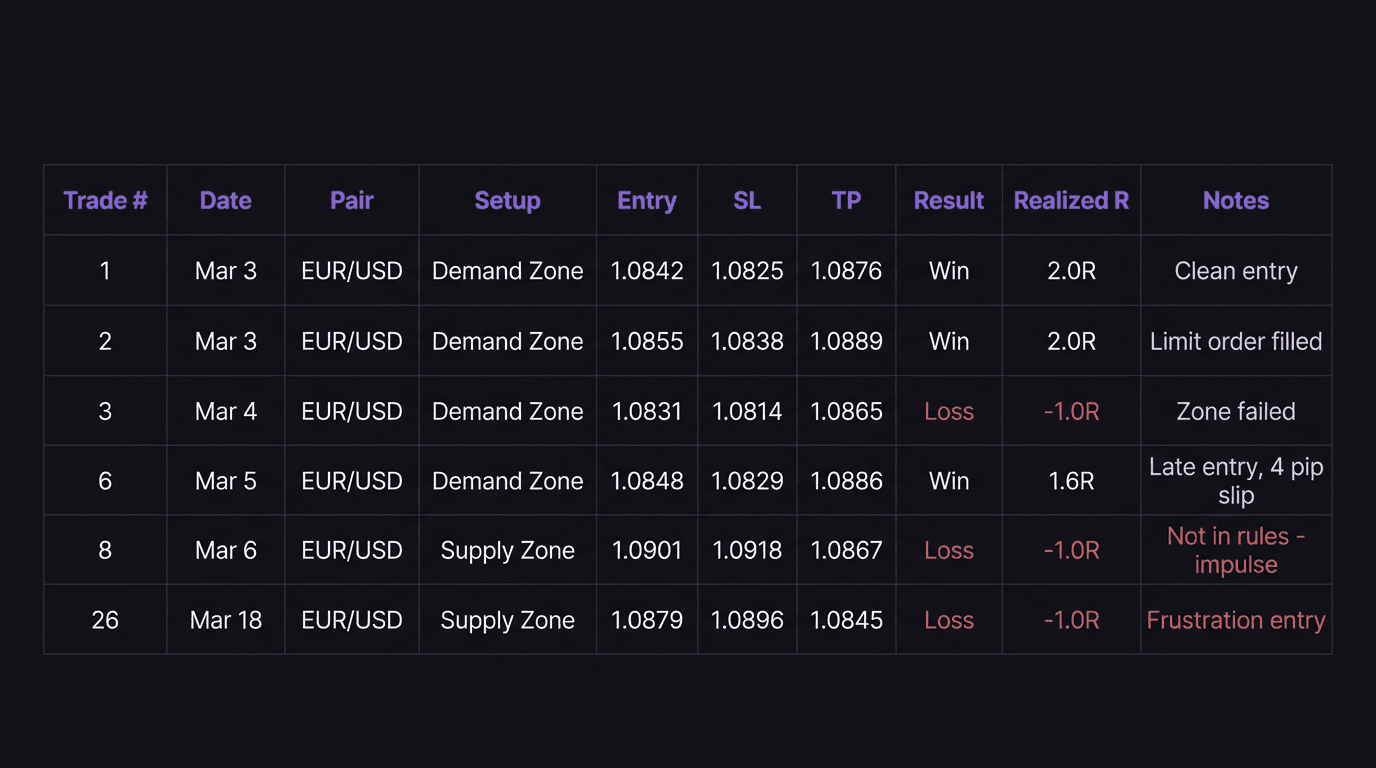This screenshot has width=1376, height=768.
Task: Click the Supply Zone setup for trade 8
Action: tap(507, 550)
